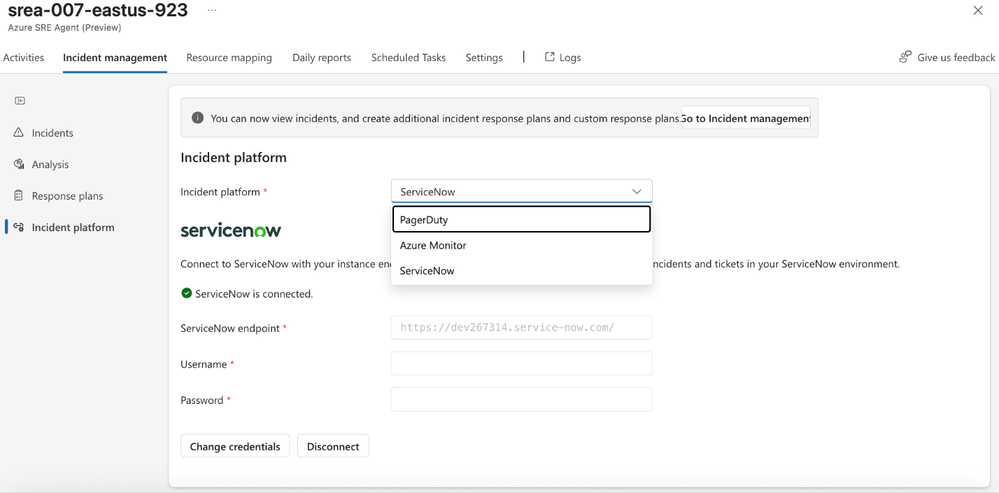Click the 'srea-007-eastus-923' title
The height and width of the screenshot is (493, 999).
[x=97, y=10]
